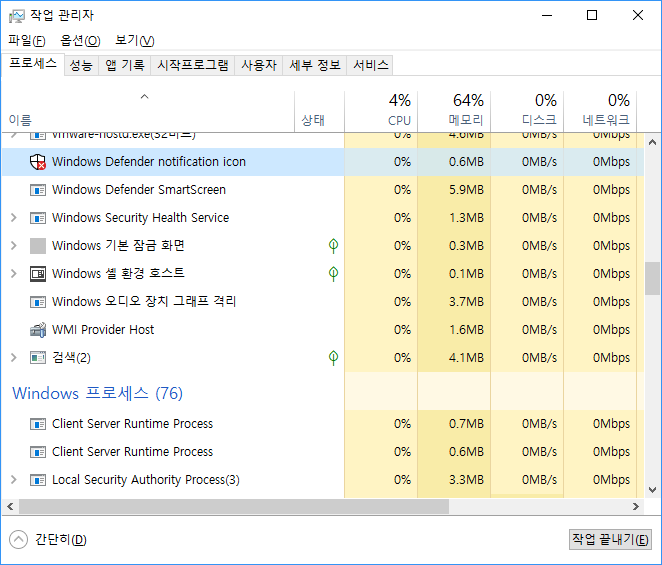Maximize the 작업 관리자 window
The height and width of the screenshot is (565, 662).
592,16
